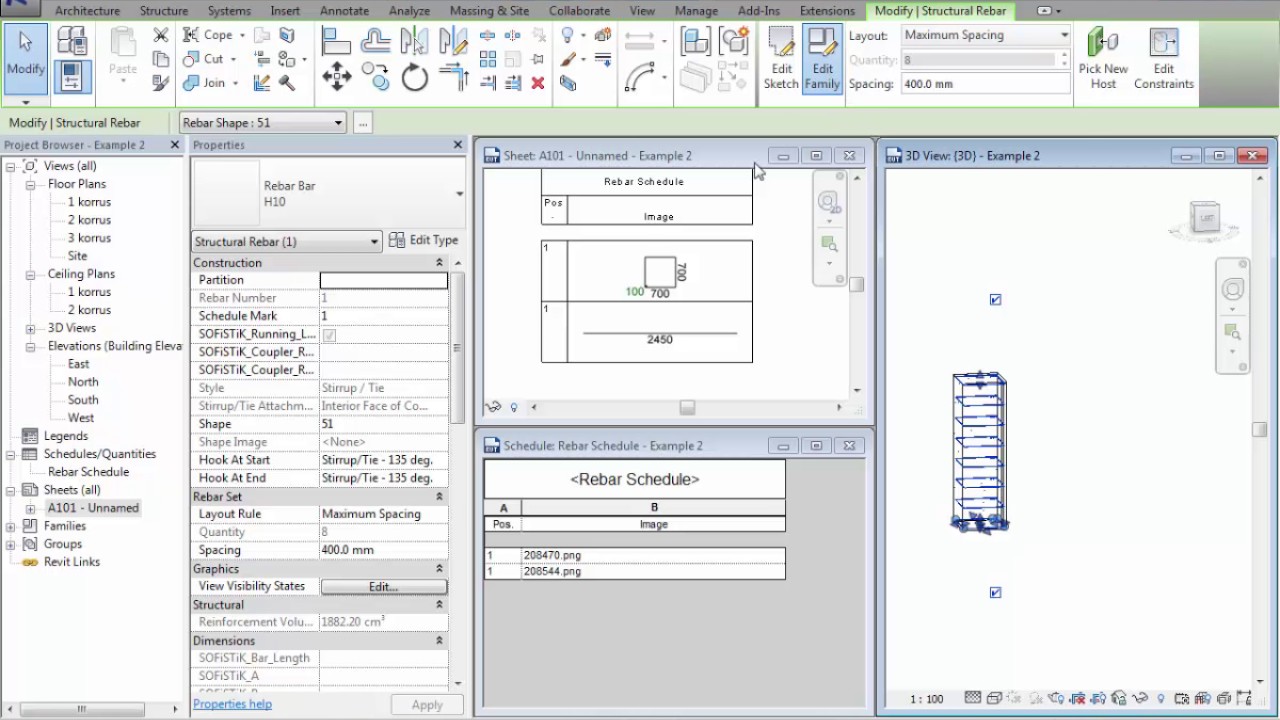Image resolution: width=1280 pixels, height=720 pixels.
Task: Click View Visibility States Edit button
Action: click(383, 587)
